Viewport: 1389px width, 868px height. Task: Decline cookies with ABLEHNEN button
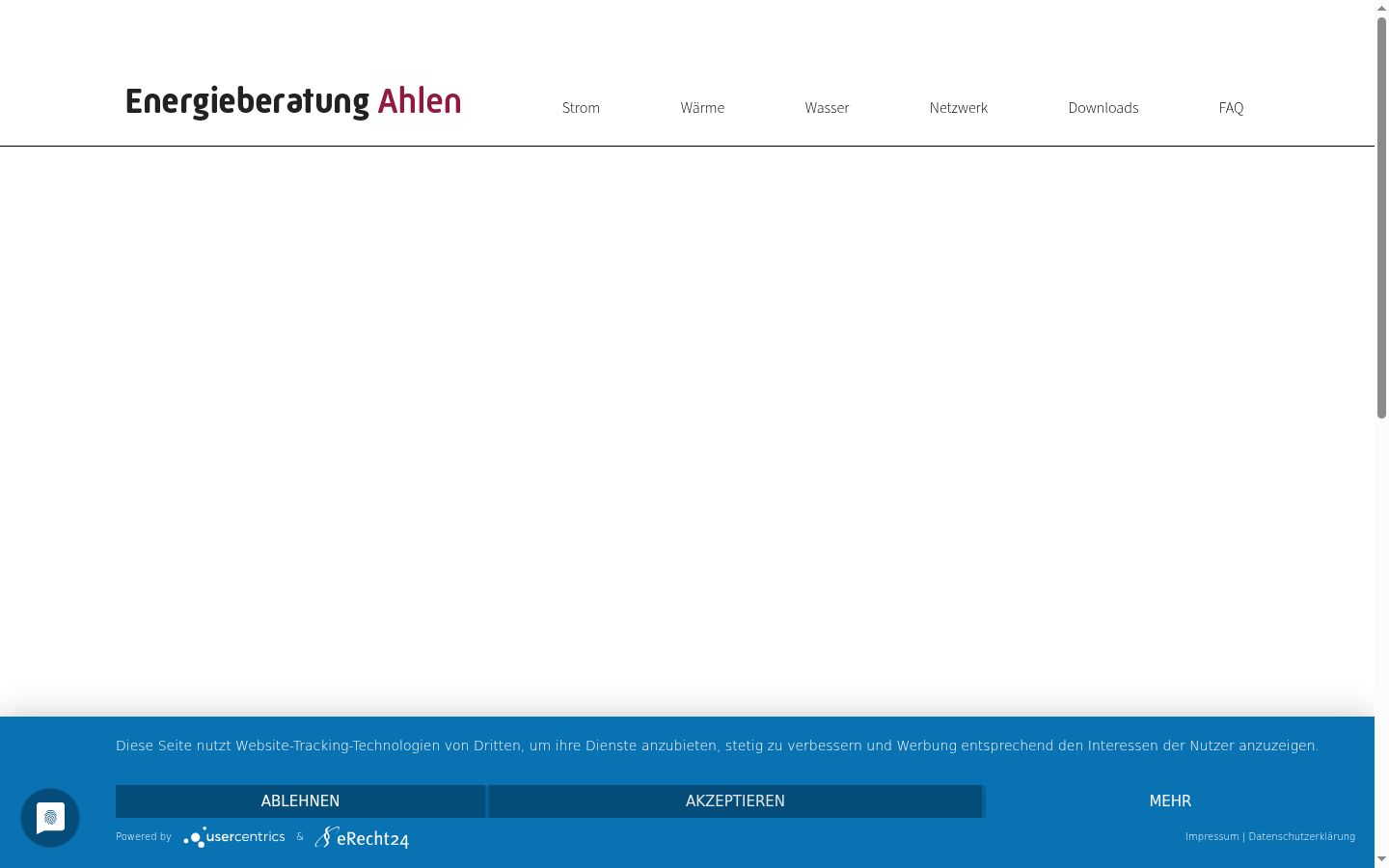[x=300, y=801]
